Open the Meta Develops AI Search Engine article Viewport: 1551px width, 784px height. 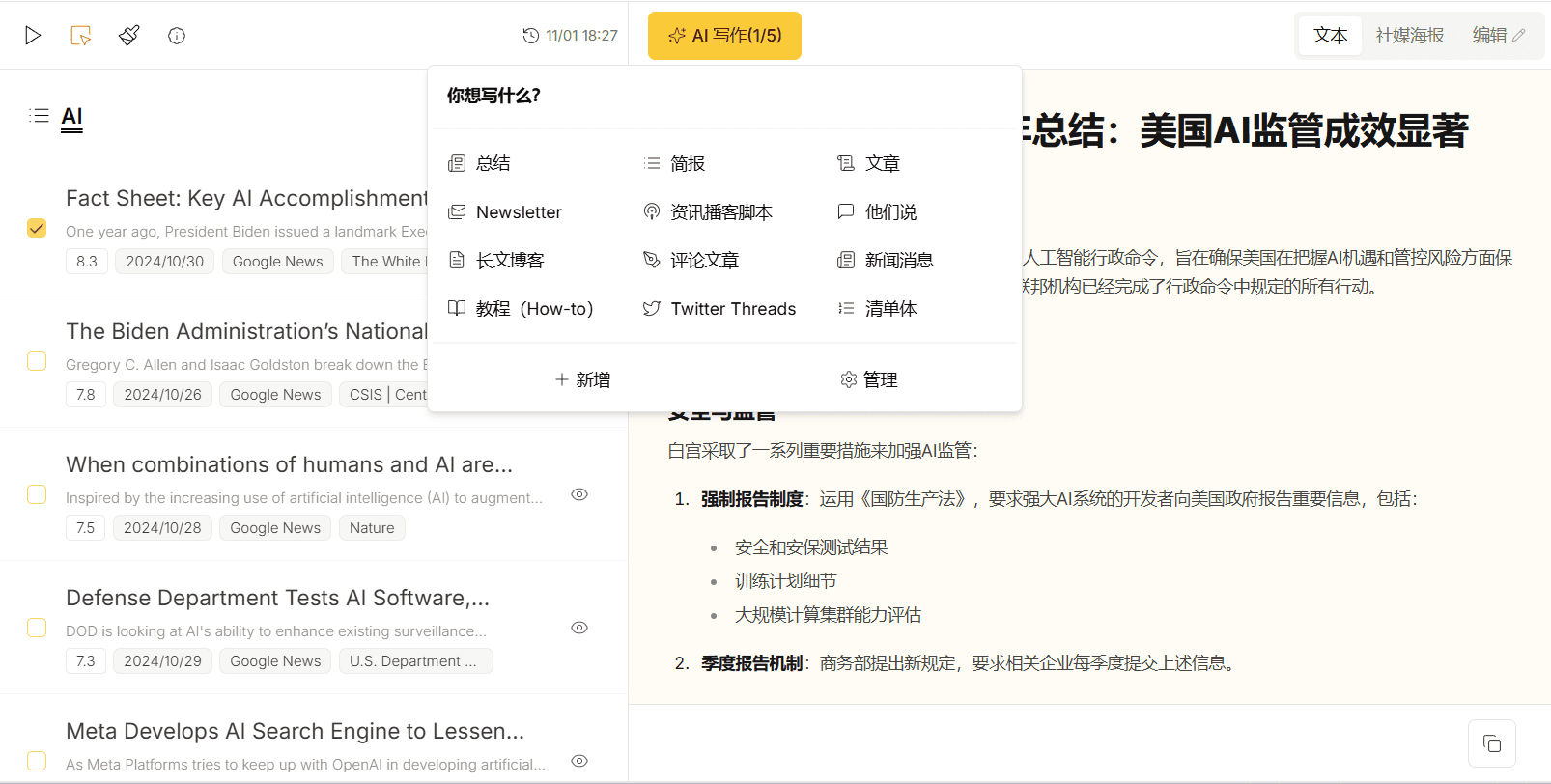[295, 731]
